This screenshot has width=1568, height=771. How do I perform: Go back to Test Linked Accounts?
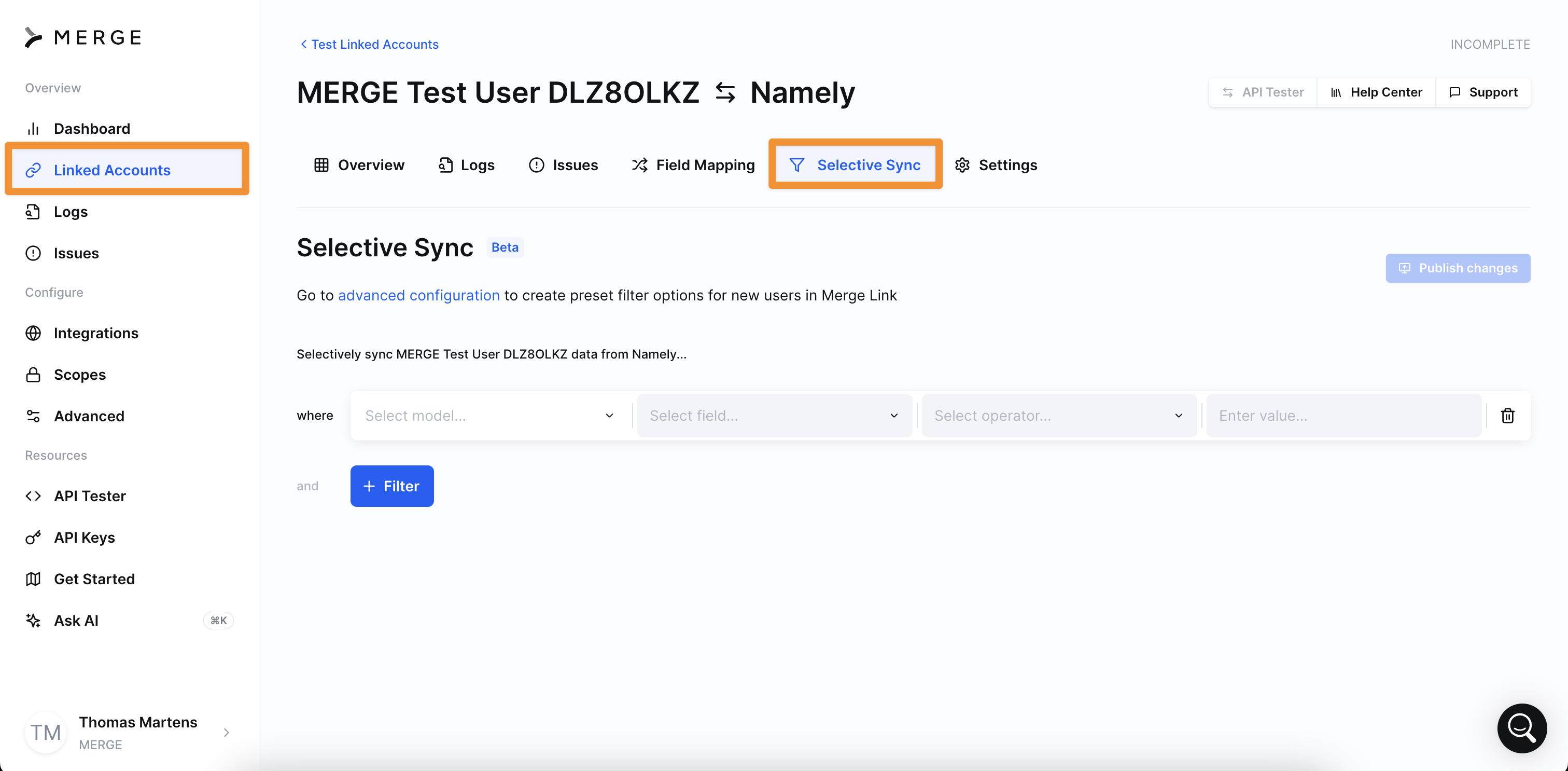pyautogui.click(x=369, y=45)
